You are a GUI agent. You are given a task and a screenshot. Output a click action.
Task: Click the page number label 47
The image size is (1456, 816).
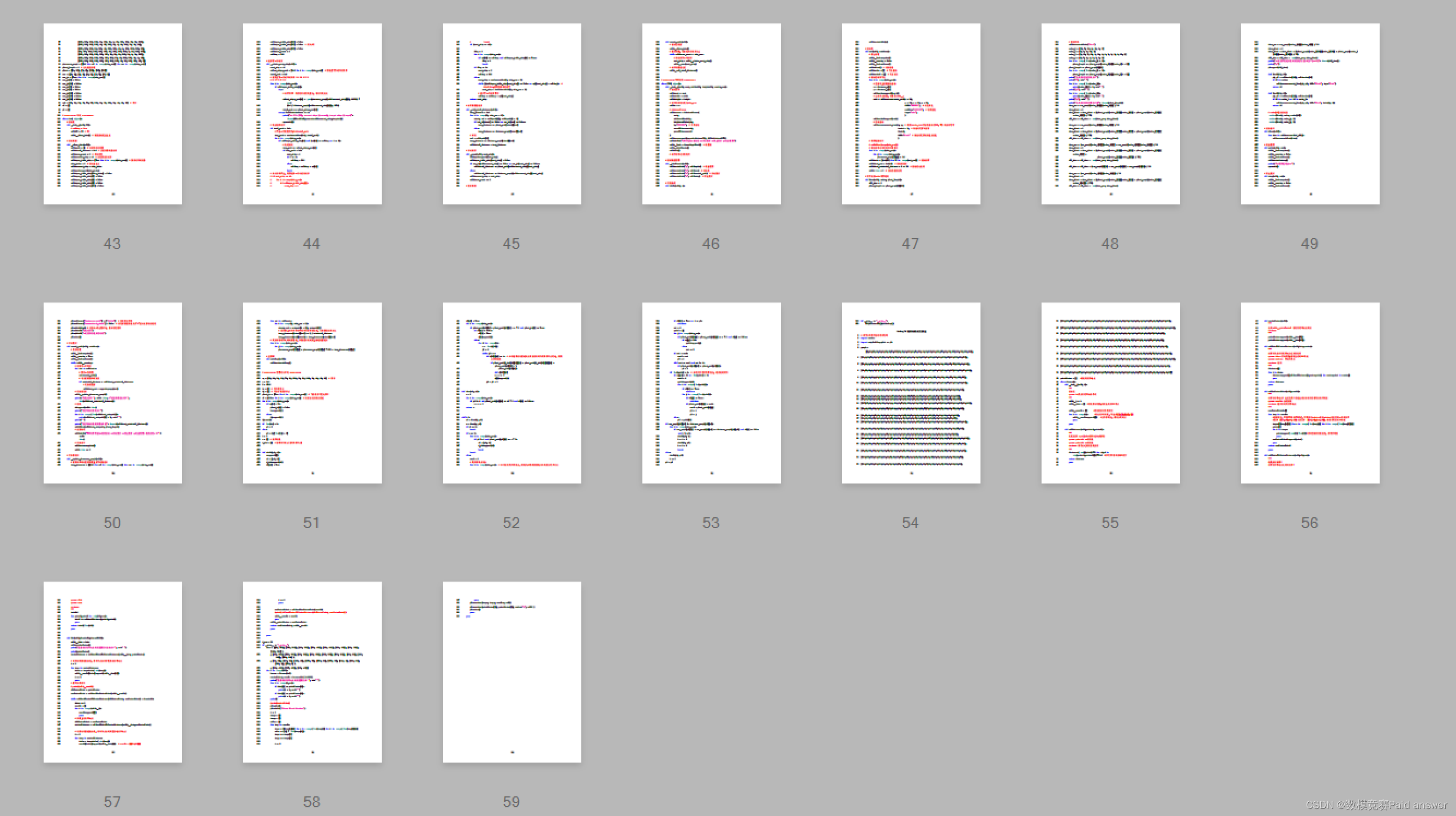[x=910, y=244]
